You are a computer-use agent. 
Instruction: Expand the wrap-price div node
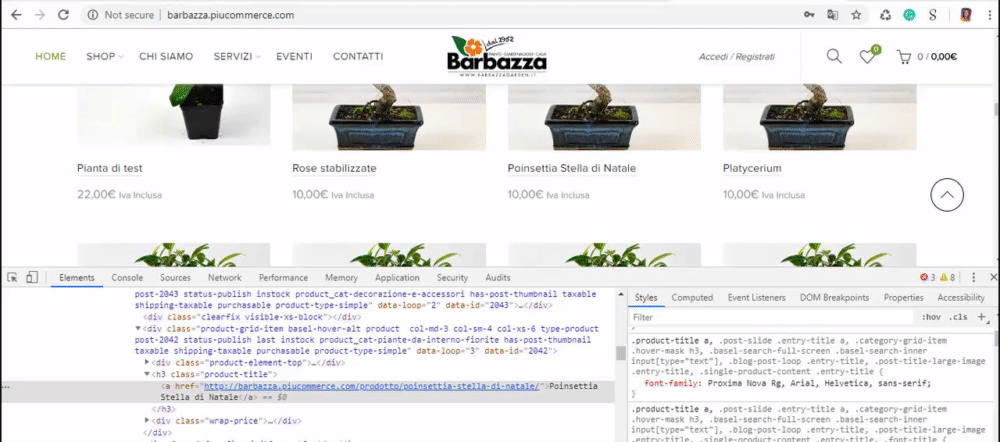147,420
